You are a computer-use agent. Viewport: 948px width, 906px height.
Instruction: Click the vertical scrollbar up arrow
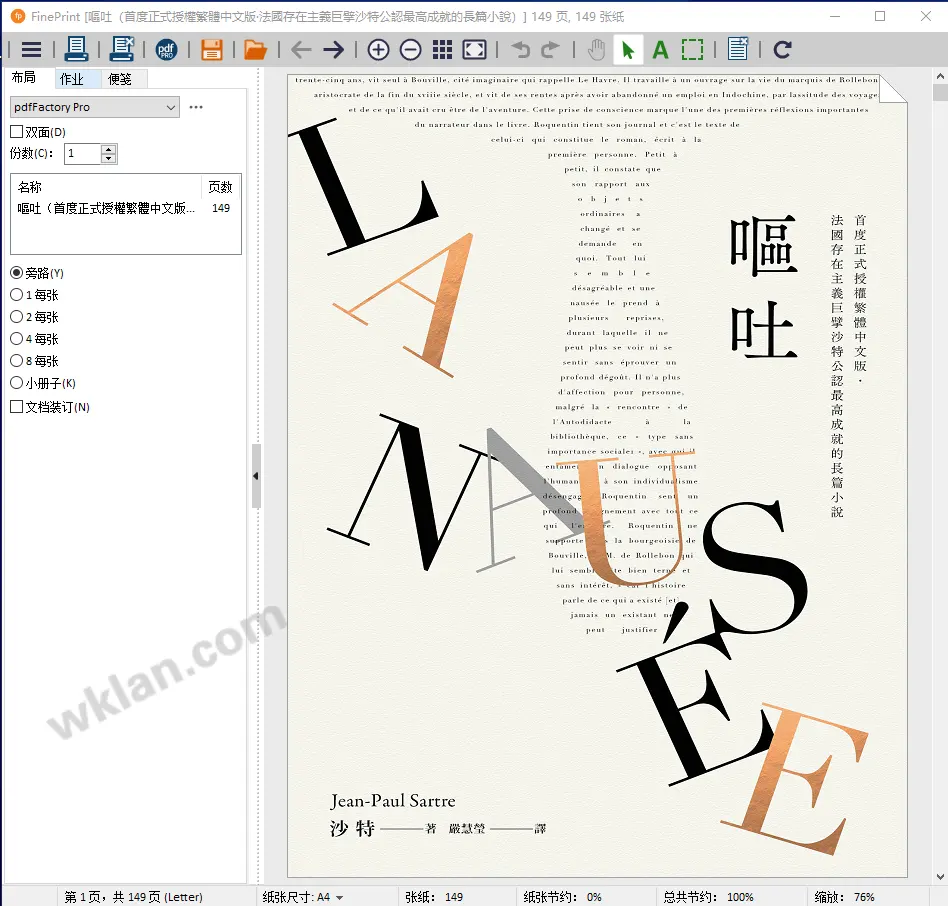tap(940, 76)
